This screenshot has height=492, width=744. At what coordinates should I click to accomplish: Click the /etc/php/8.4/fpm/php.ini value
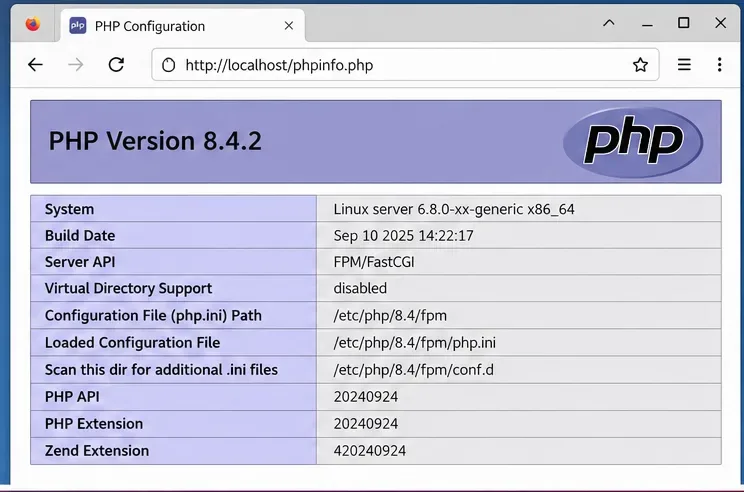[414, 343]
